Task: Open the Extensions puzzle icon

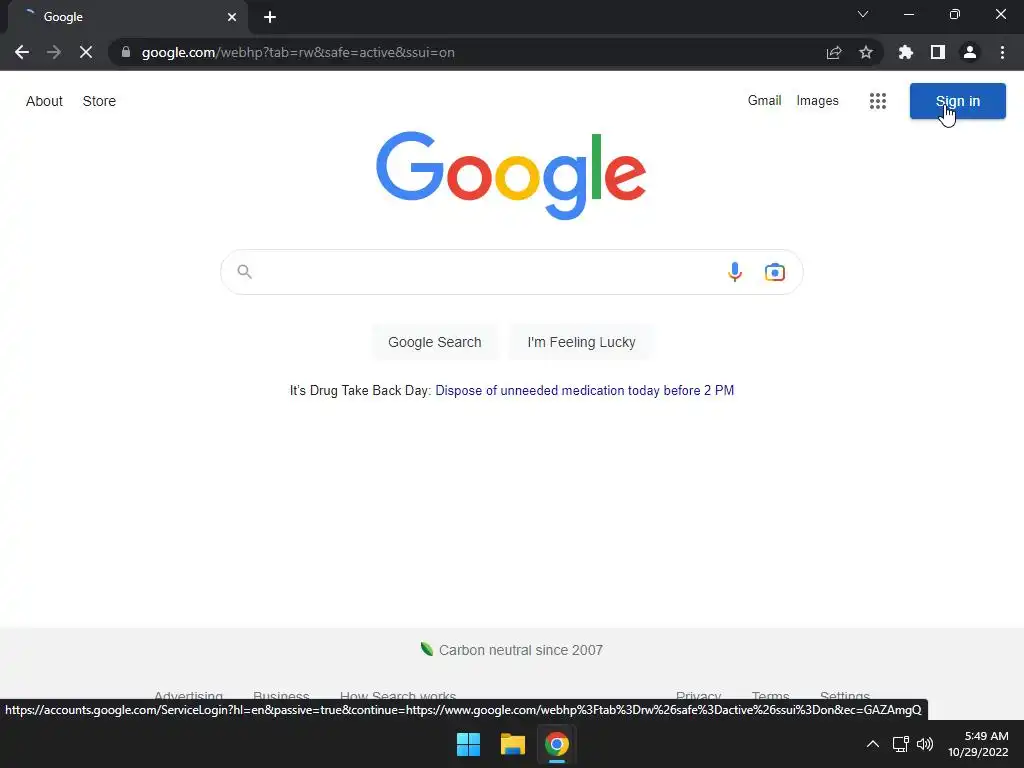Action: click(905, 52)
